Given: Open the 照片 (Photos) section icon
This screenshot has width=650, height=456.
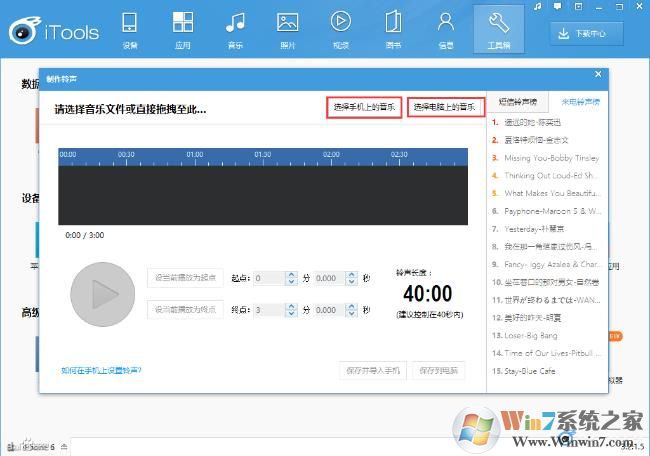Looking at the screenshot, I should coord(288,28).
